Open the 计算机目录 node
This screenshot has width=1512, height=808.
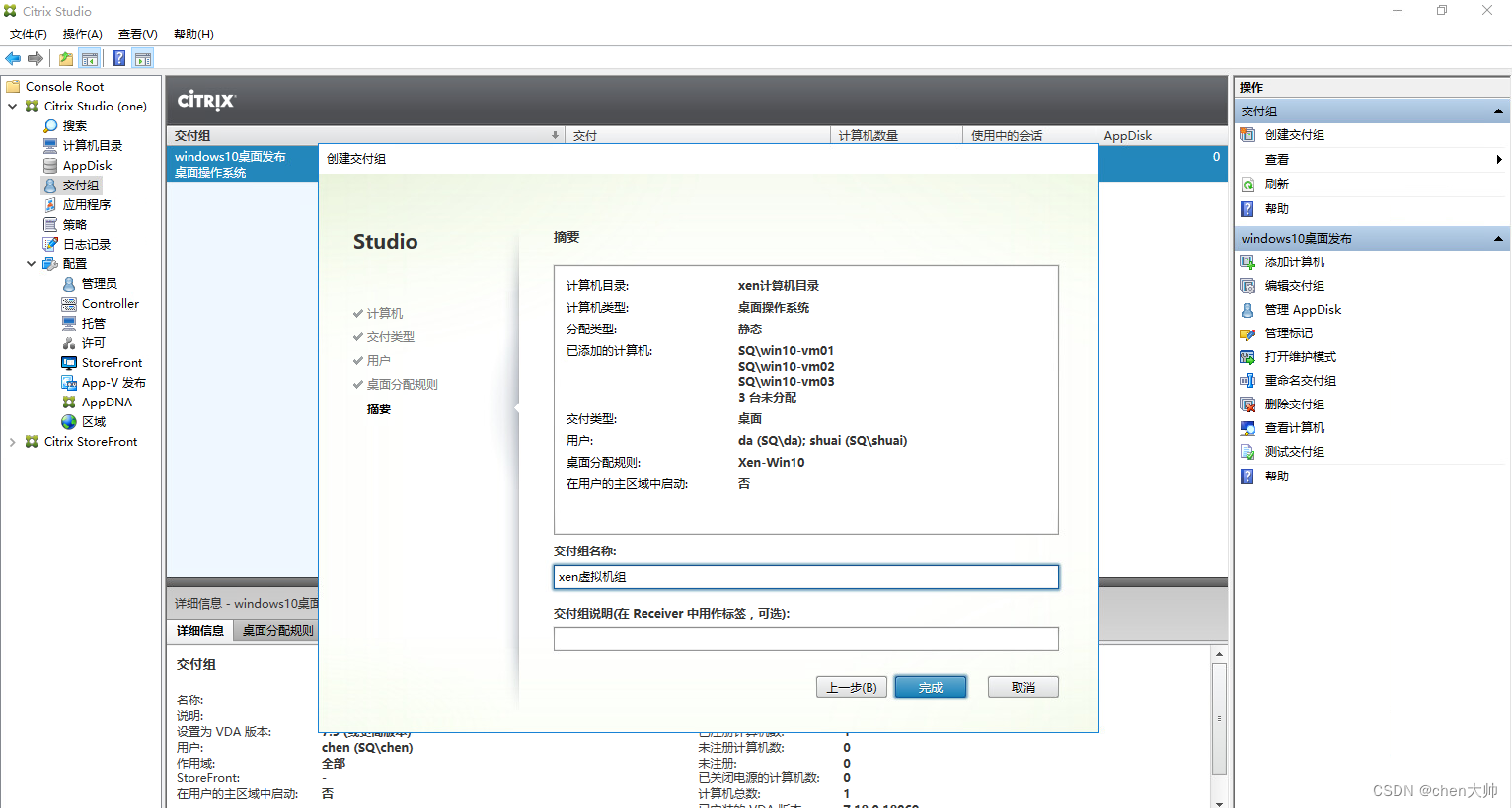[92, 146]
